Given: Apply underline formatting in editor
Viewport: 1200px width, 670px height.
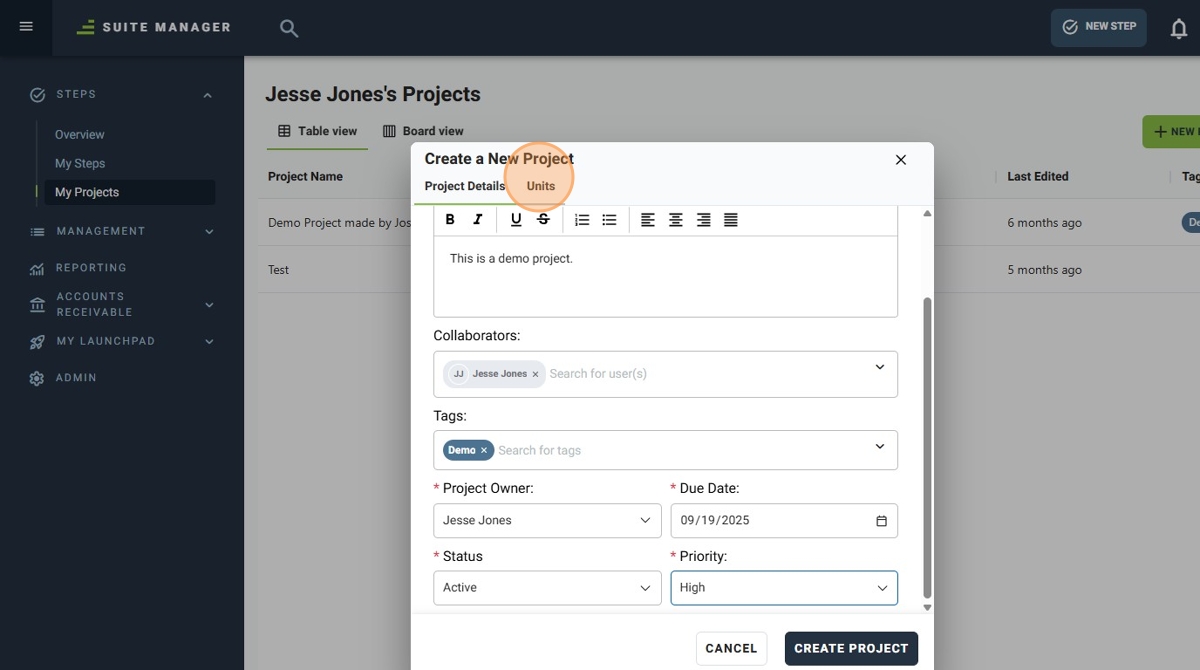Looking at the screenshot, I should click(x=516, y=220).
